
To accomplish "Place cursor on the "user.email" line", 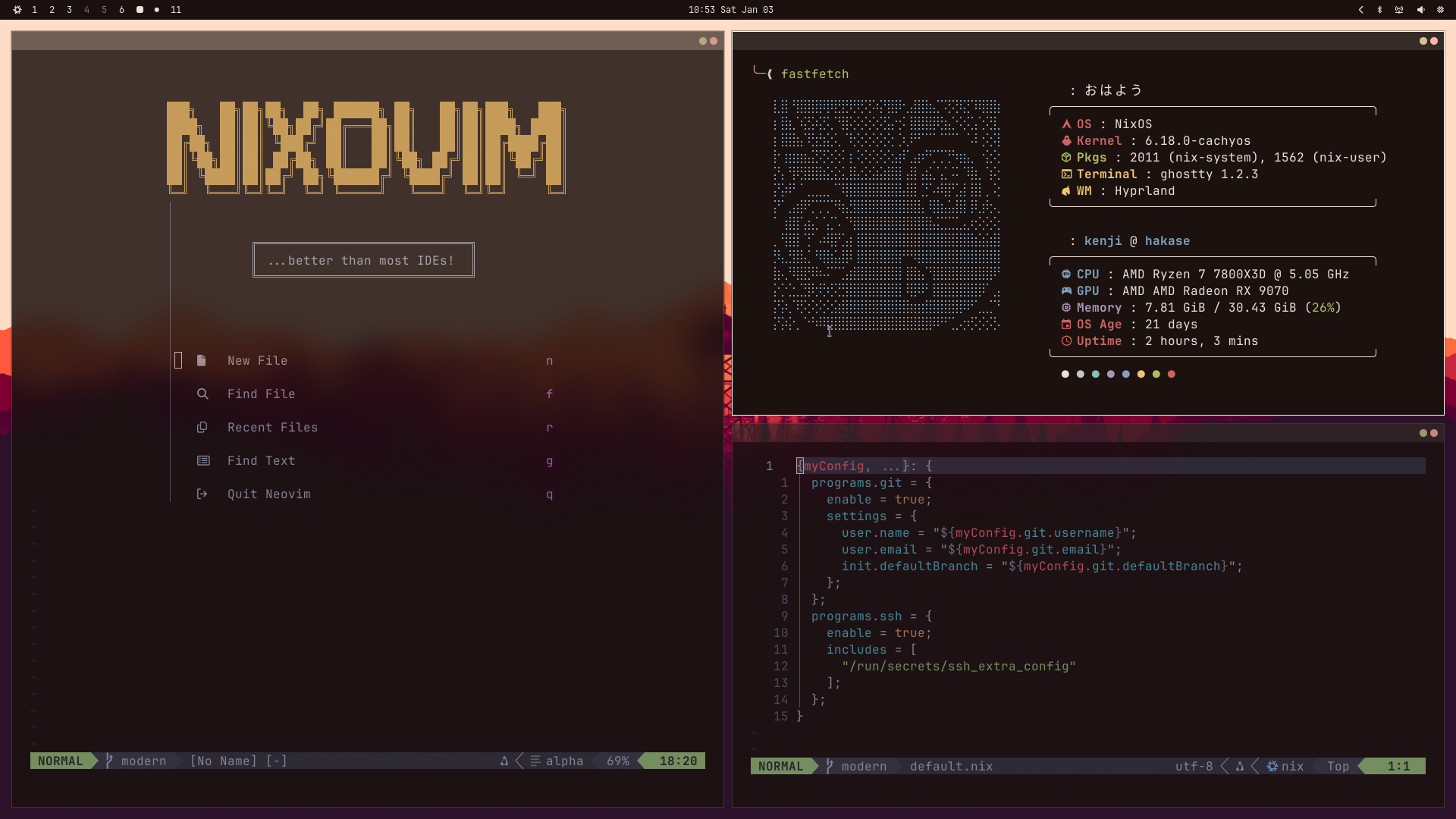I will (x=982, y=550).
